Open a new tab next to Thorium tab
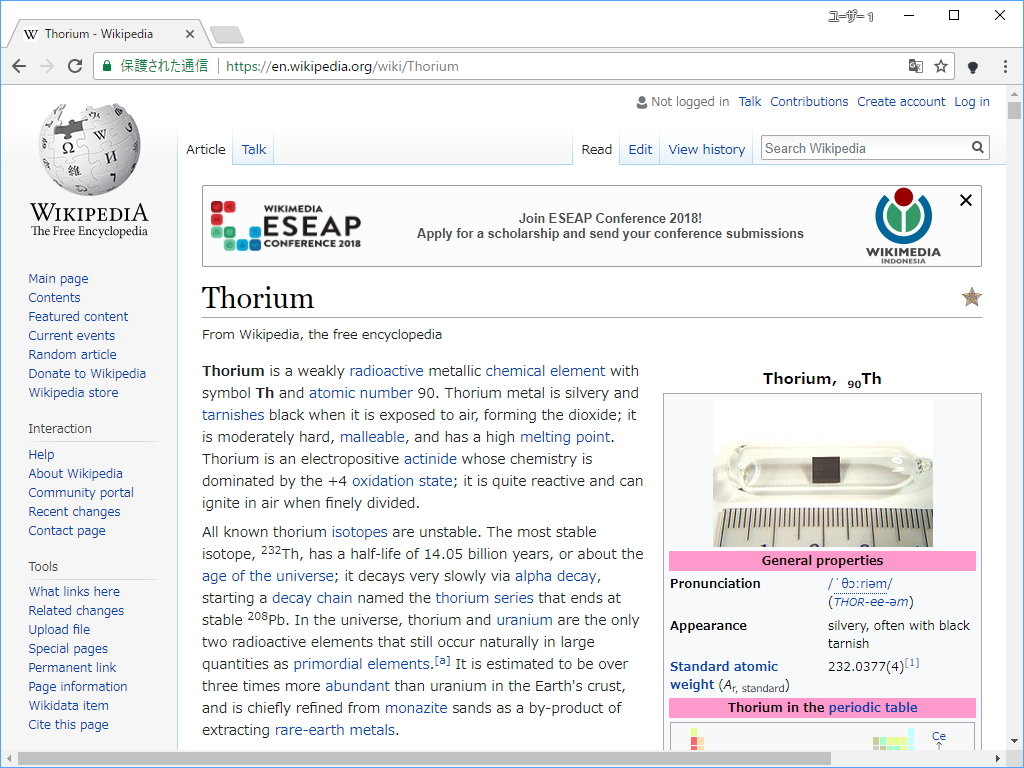Viewport: 1024px width, 768px height. click(227, 35)
